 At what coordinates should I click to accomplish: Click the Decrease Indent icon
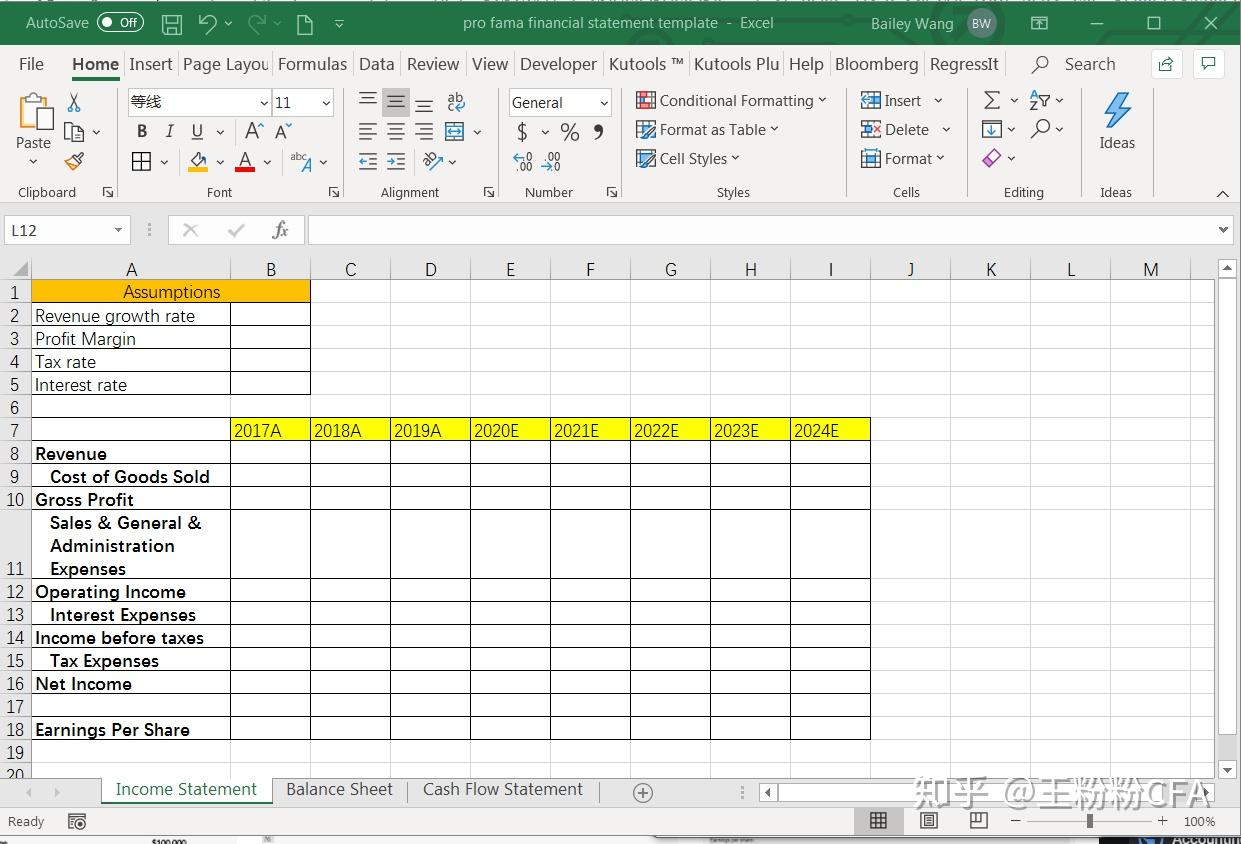(368, 161)
